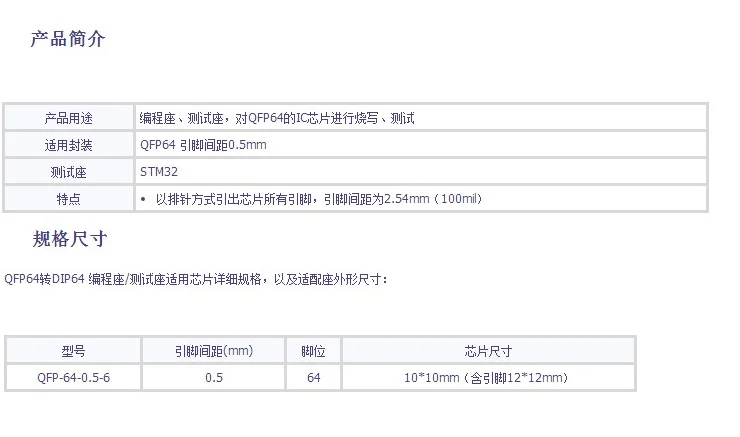Click the bullet point in the 特点 row

[144, 199]
